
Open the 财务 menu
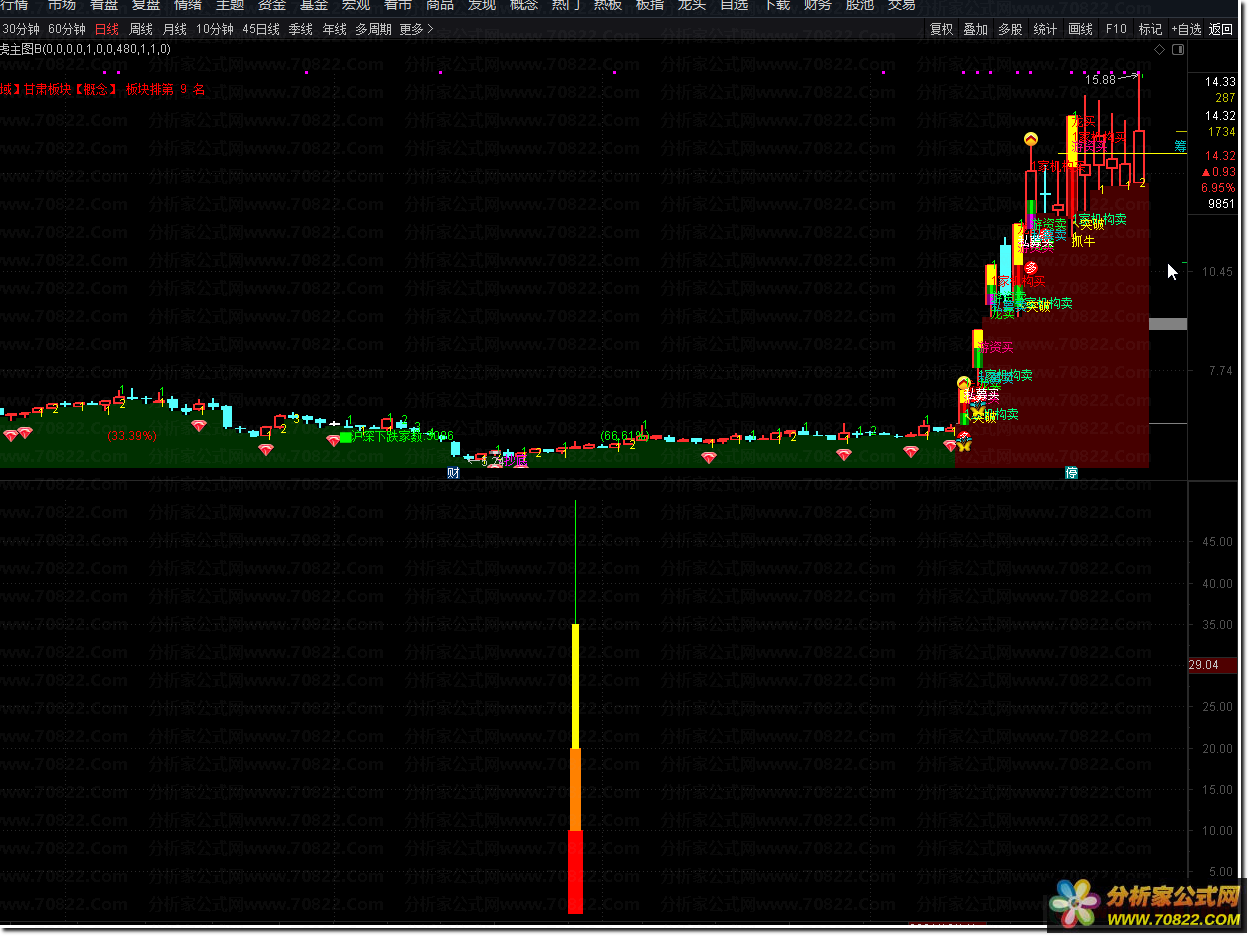[x=818, y=5]
